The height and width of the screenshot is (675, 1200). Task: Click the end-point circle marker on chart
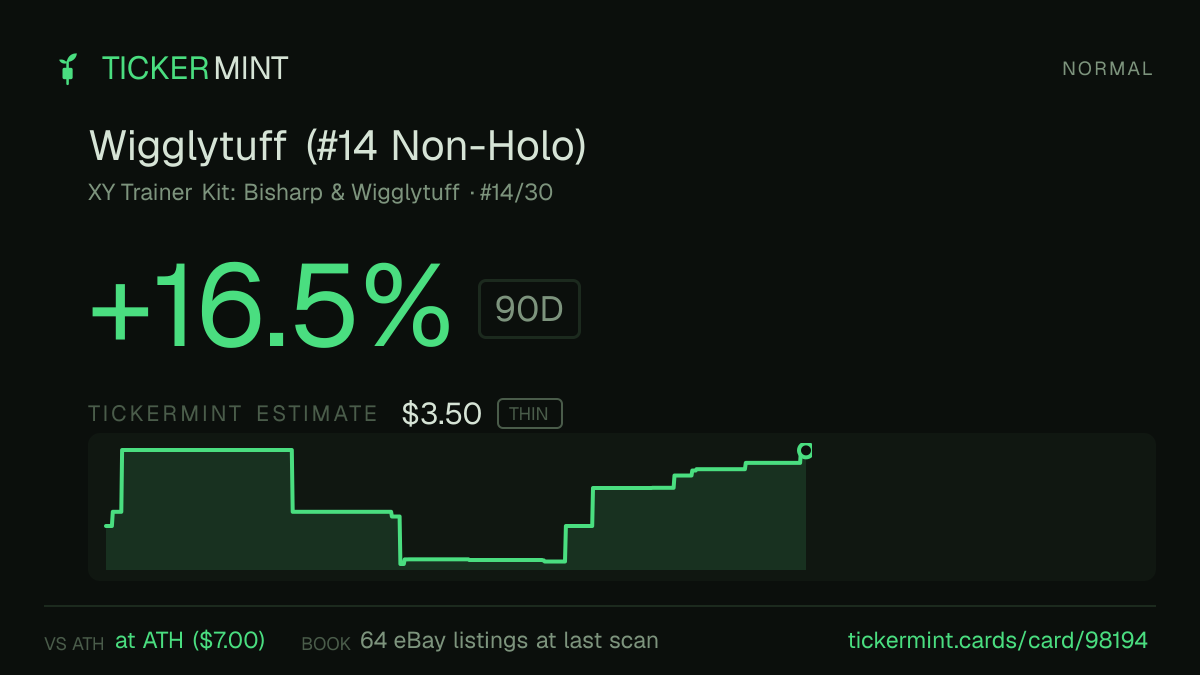pos(804,451)
